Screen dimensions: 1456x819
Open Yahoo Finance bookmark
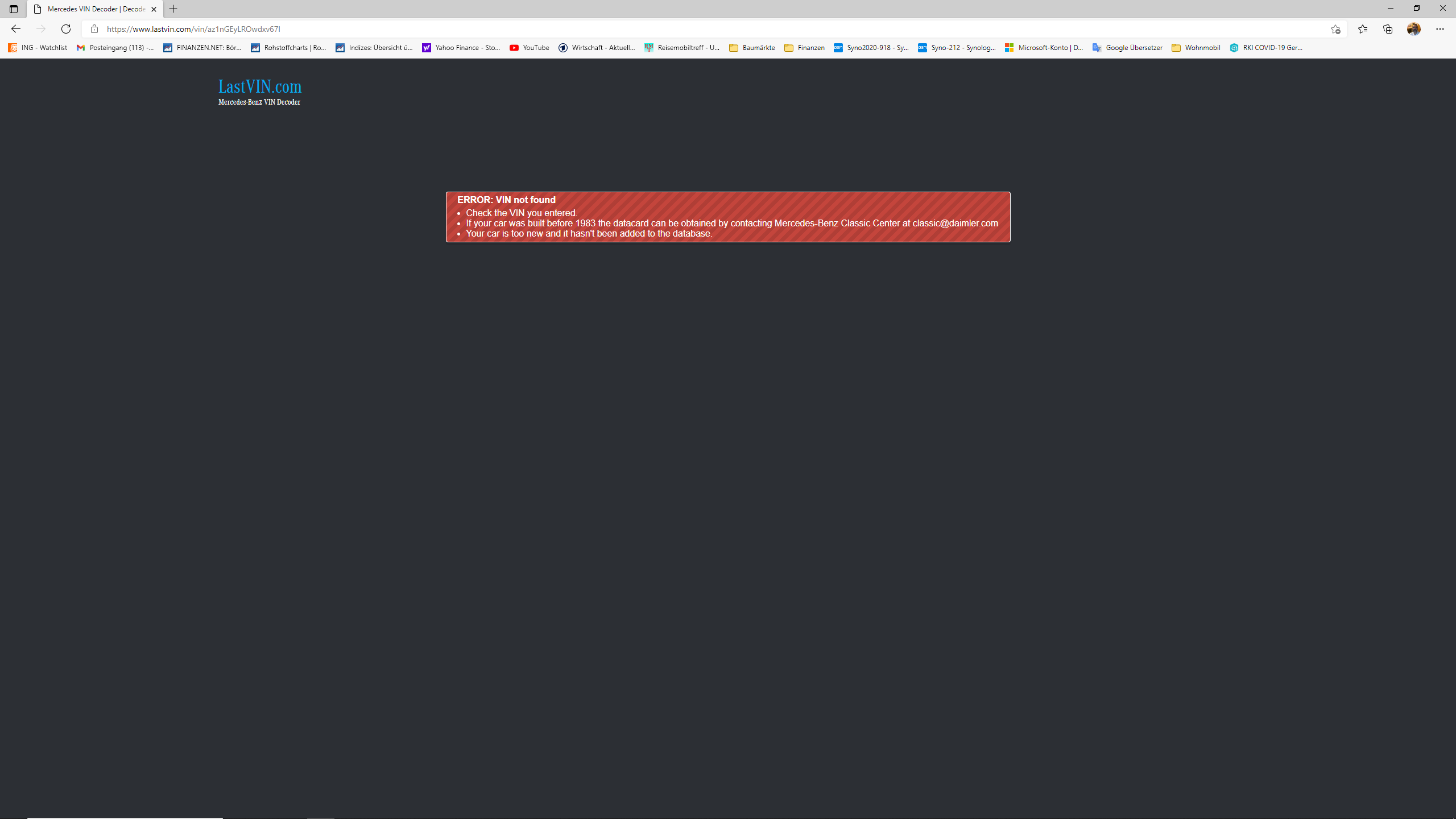tap(461, 48)
